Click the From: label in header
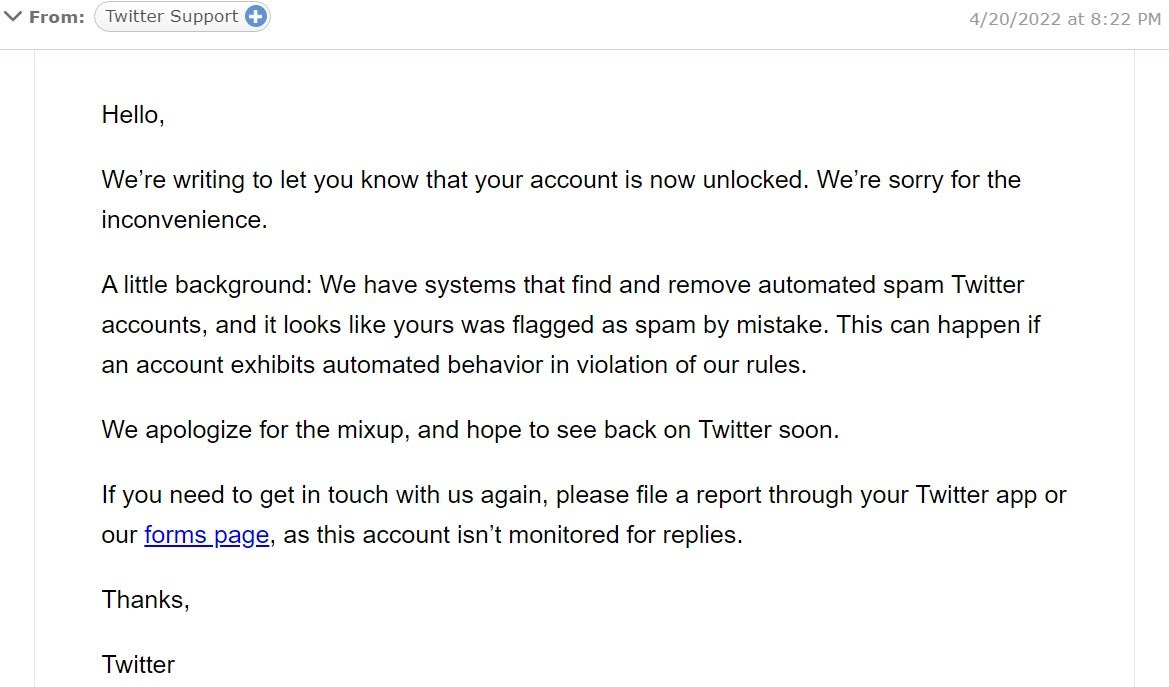 point(57,18)
